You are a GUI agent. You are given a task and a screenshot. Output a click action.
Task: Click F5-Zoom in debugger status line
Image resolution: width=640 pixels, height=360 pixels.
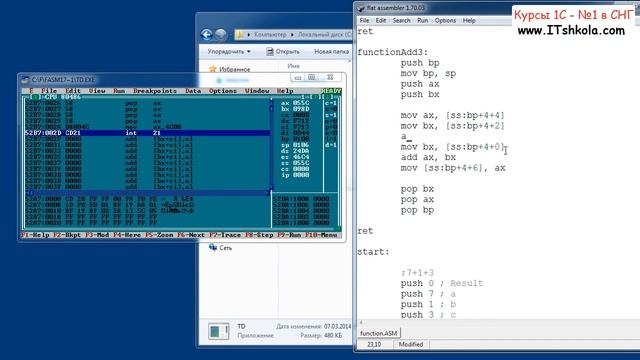(159, 235)
